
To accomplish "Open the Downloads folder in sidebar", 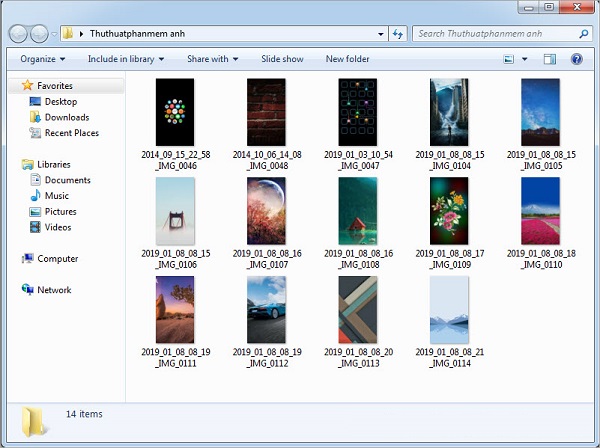I will [x=66, y=117].
